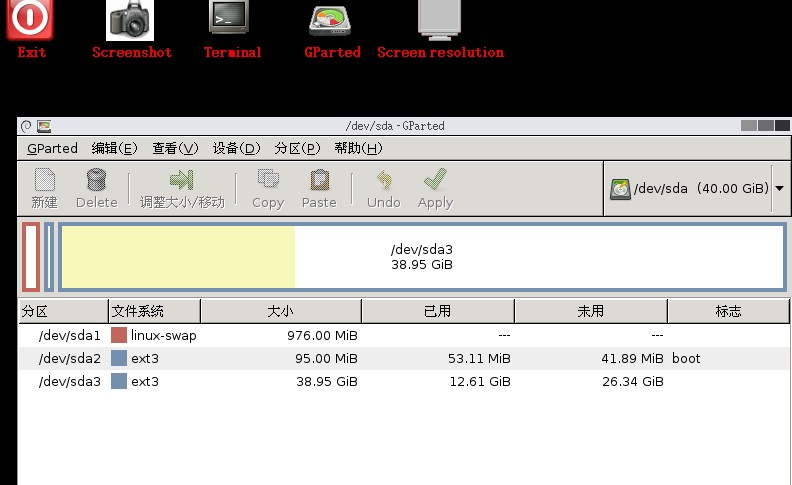Image resolution: width=792 pixels, height=485 pixels.
Task: Open the Exit desktop icon
Action: click(30, 20)
